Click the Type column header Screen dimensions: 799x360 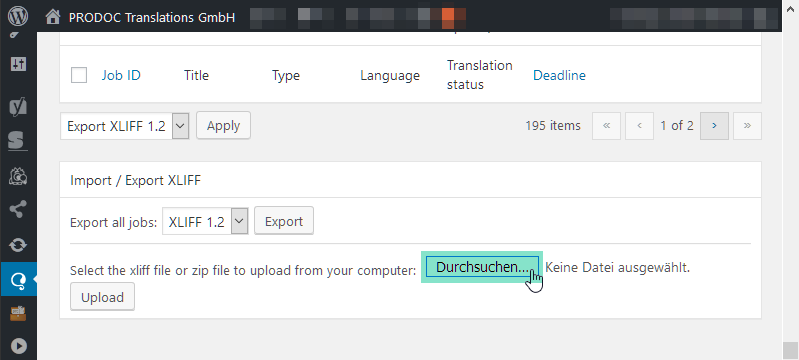[286, 75]
